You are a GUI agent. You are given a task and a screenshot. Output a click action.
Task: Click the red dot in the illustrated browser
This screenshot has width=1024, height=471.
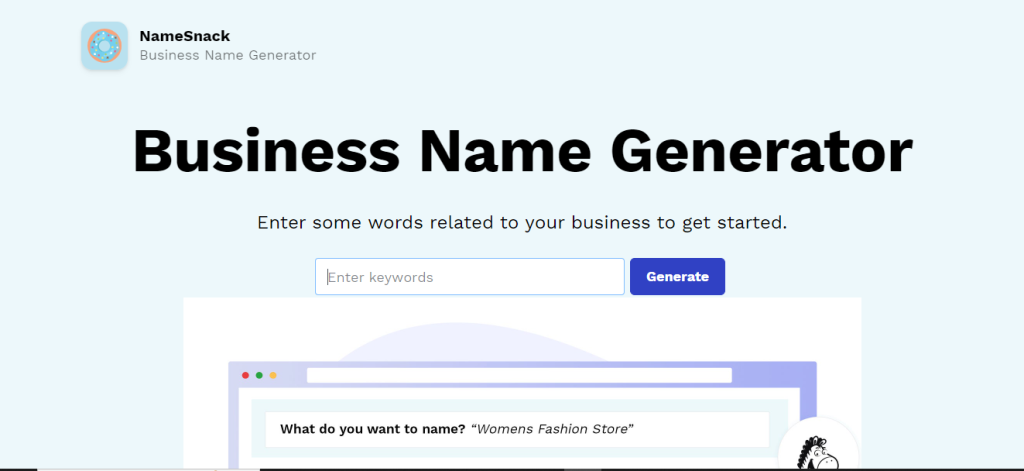(x=246, y=376)
